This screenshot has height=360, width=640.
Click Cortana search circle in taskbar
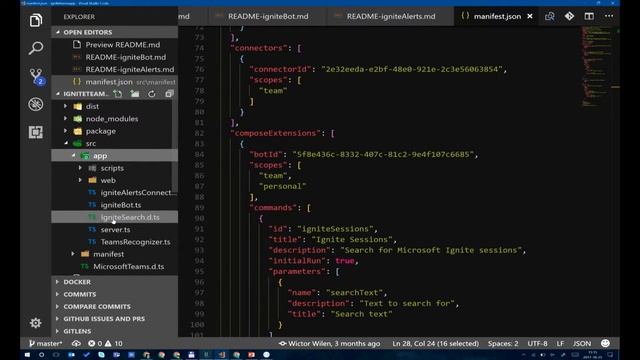coord(41,355)
